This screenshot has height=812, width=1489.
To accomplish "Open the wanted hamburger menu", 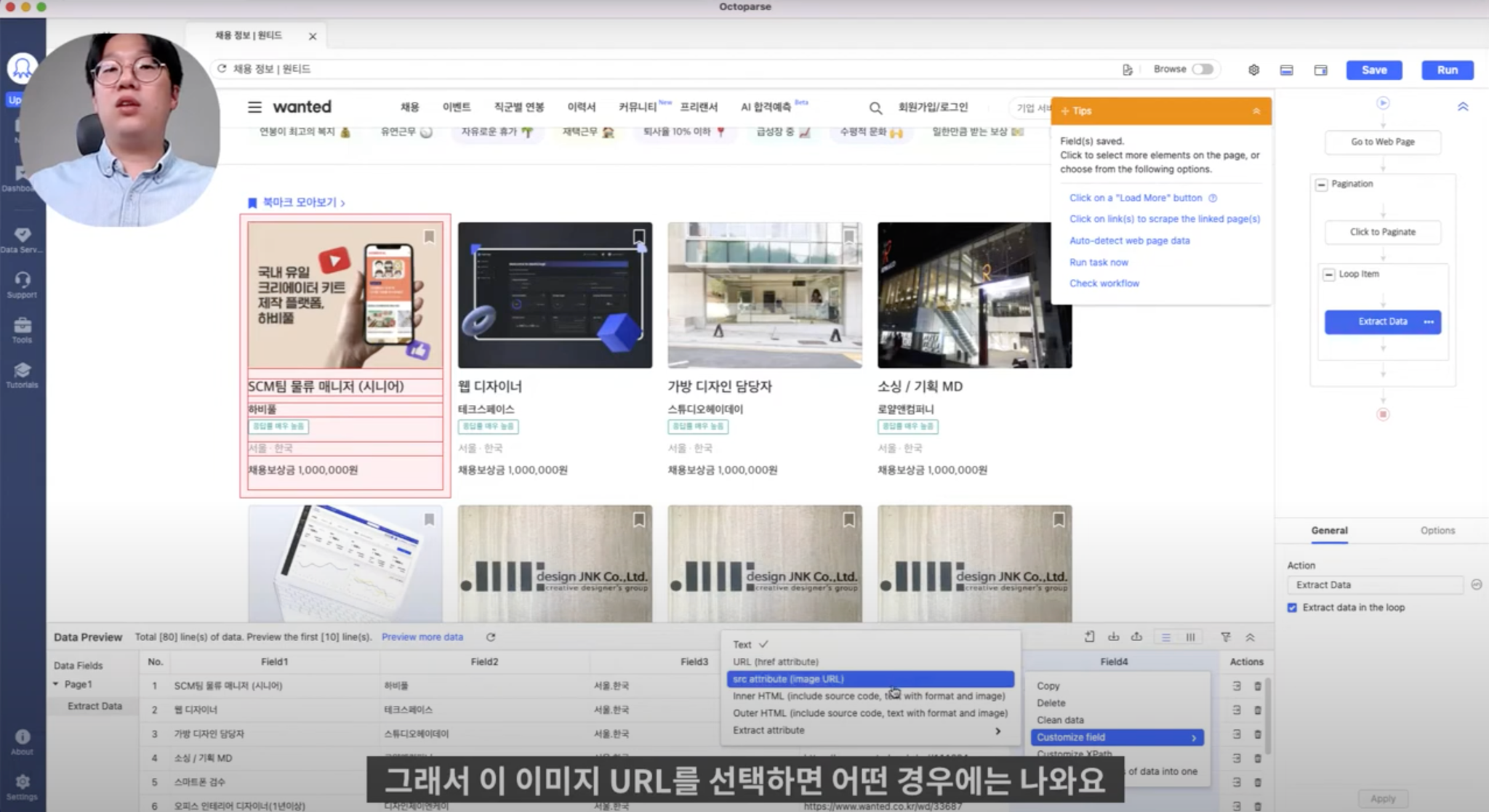I will (x=254, y=107).
